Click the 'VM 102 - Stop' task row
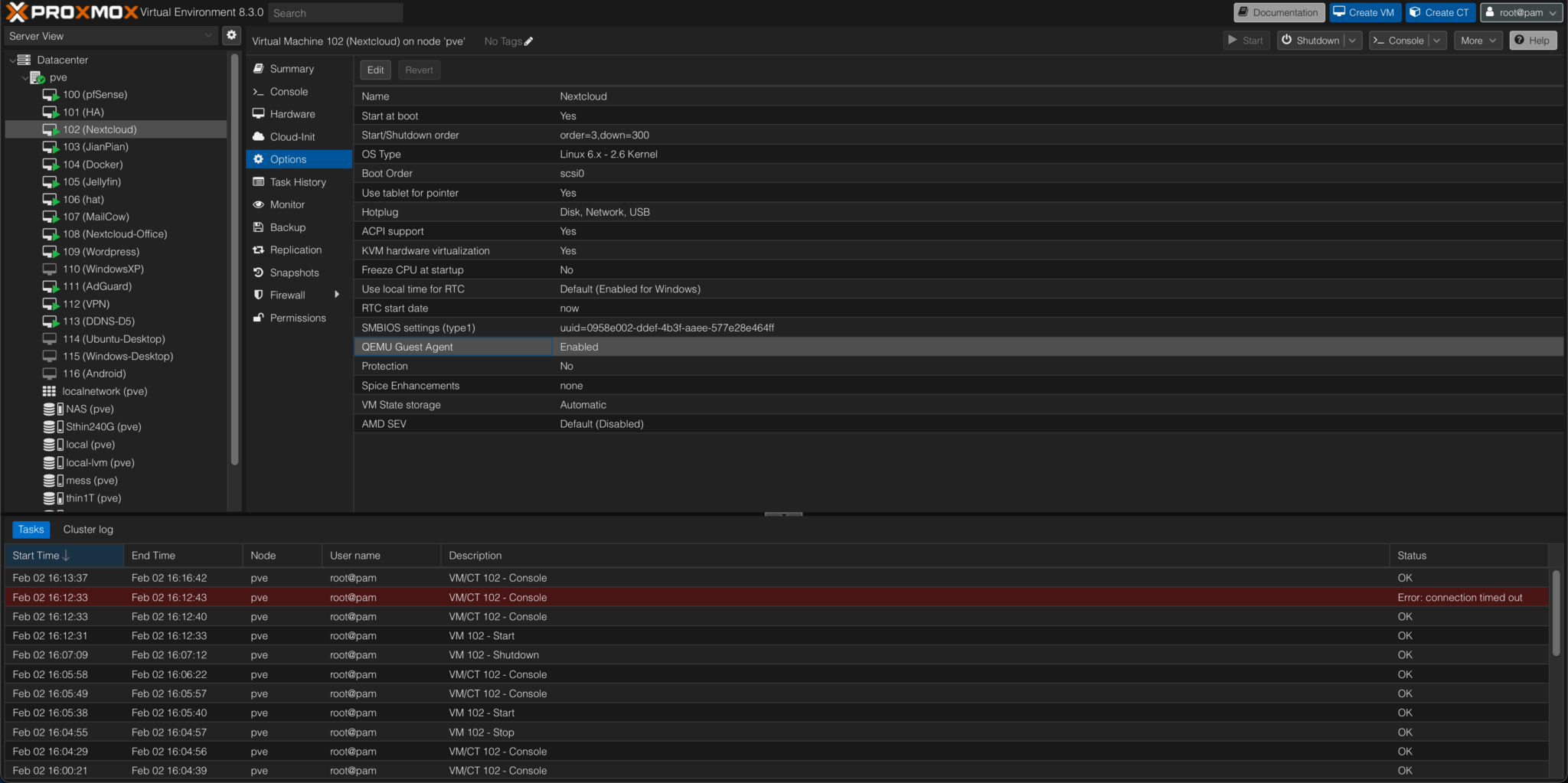The width and height of the screenshot is (1568, 783). pos(777,732)
